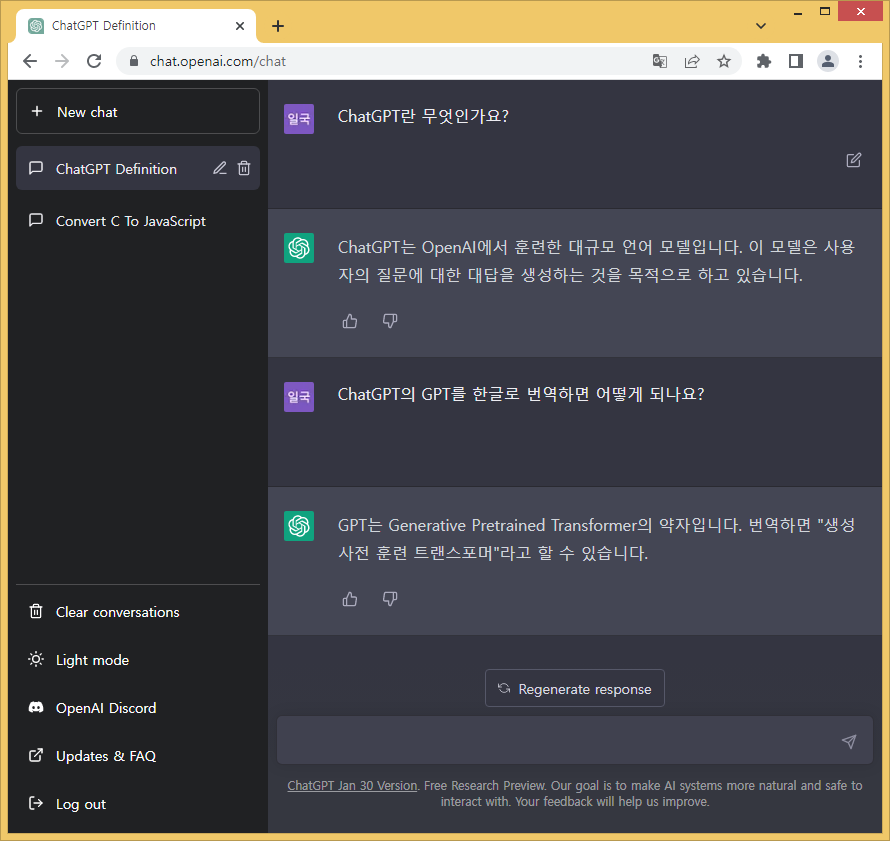Select the ChatGPT Definition browser tab
This screenshot has width=890, height=841.
pyautogui.click(x=136, y=26)
